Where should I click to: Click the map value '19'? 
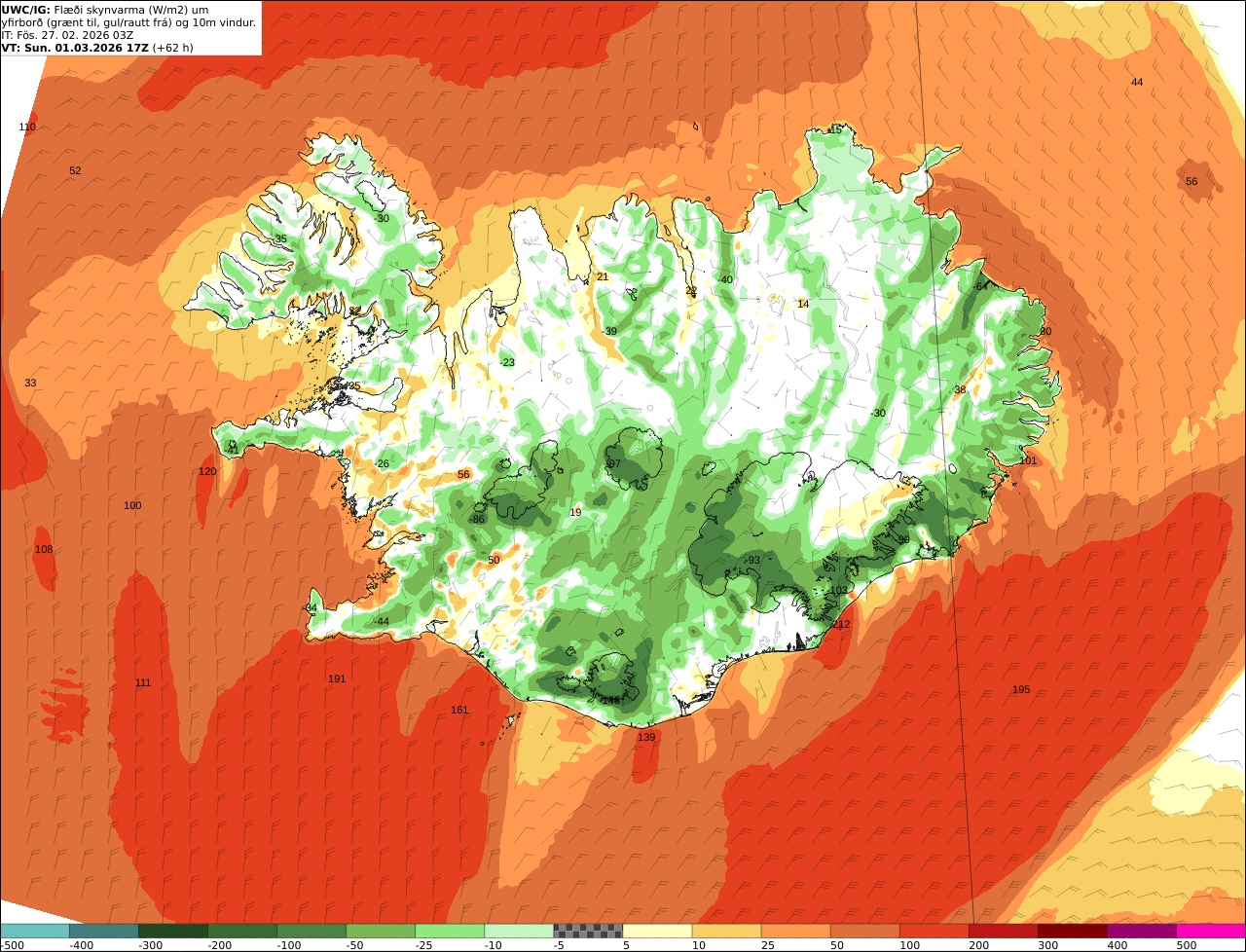pyautogui.click(x=575, y=513)
